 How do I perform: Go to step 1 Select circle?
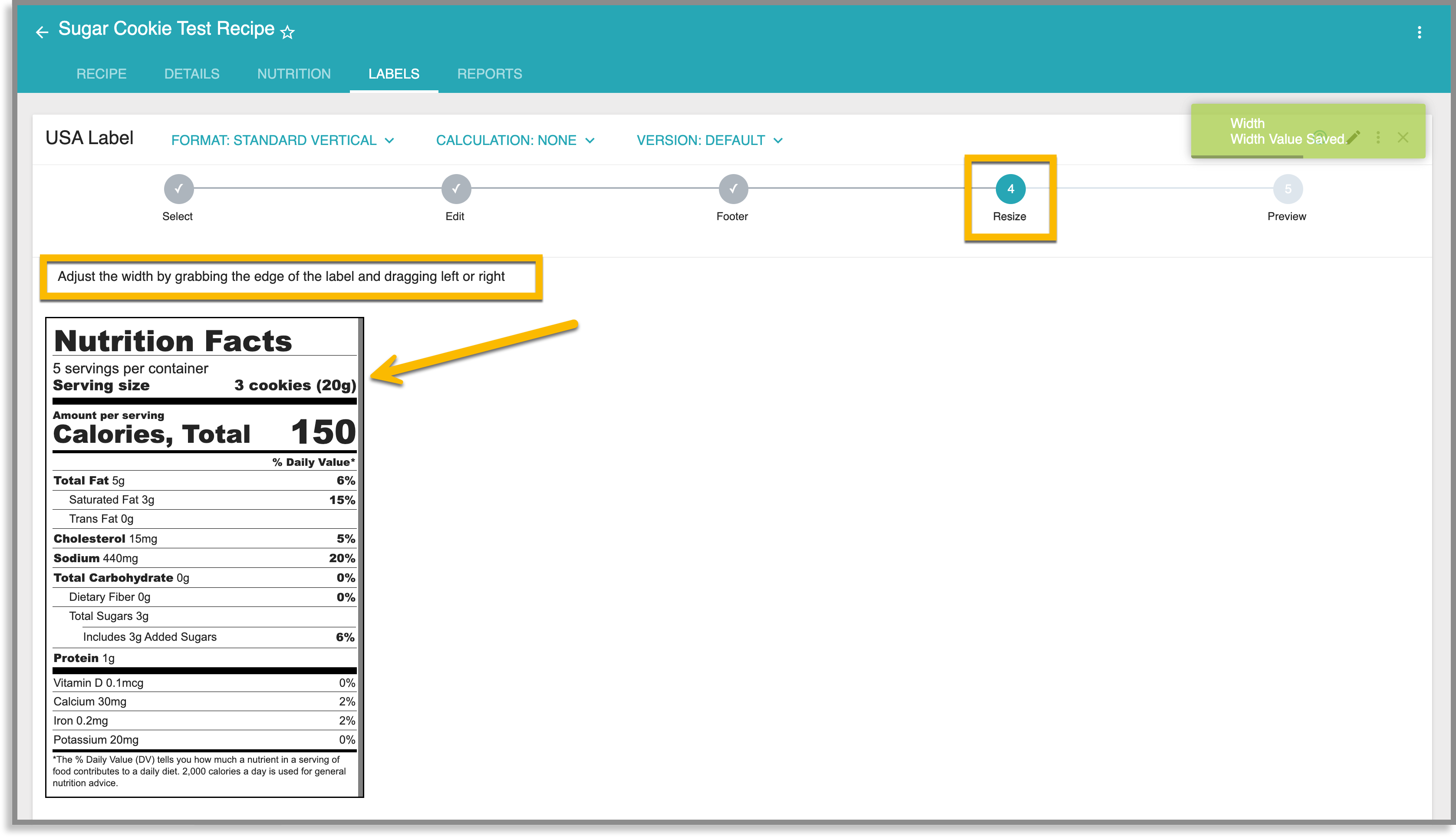[x=178, y=189]
